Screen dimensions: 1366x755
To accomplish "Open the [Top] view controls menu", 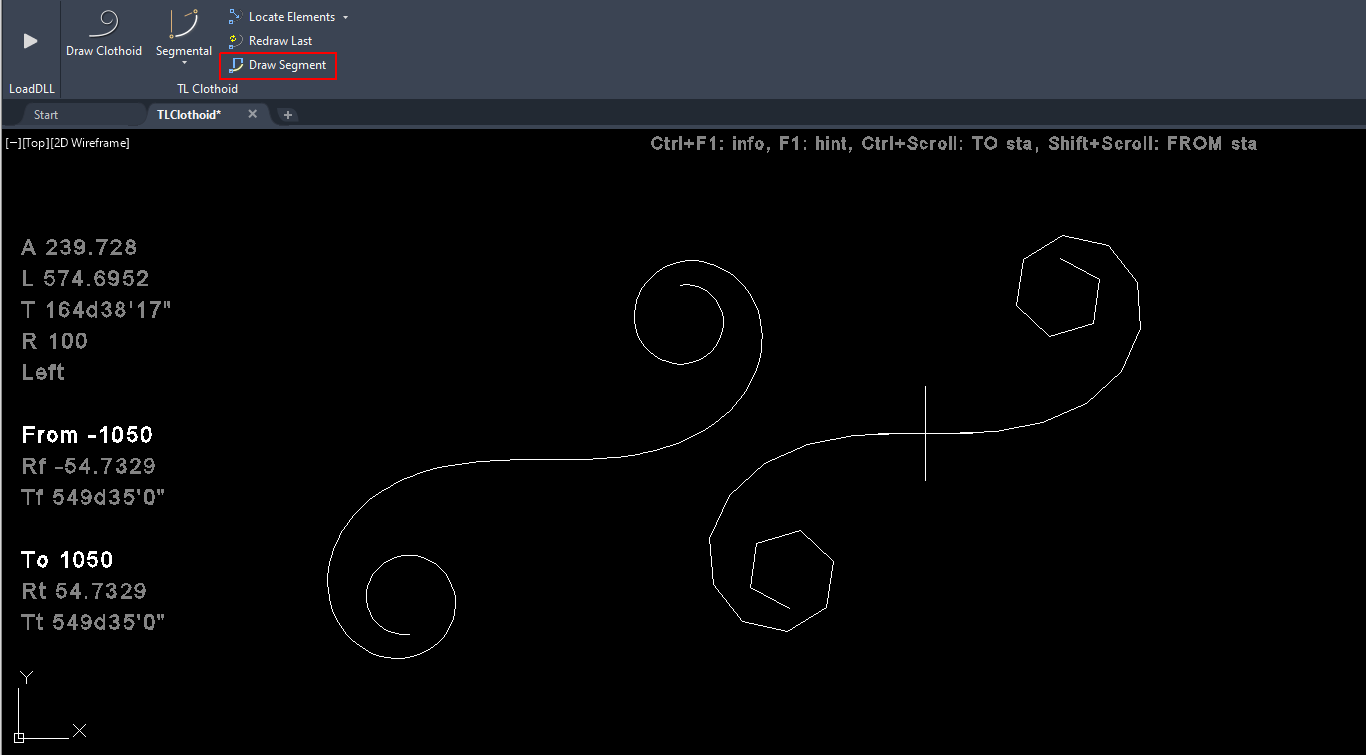I will [35, 143].
